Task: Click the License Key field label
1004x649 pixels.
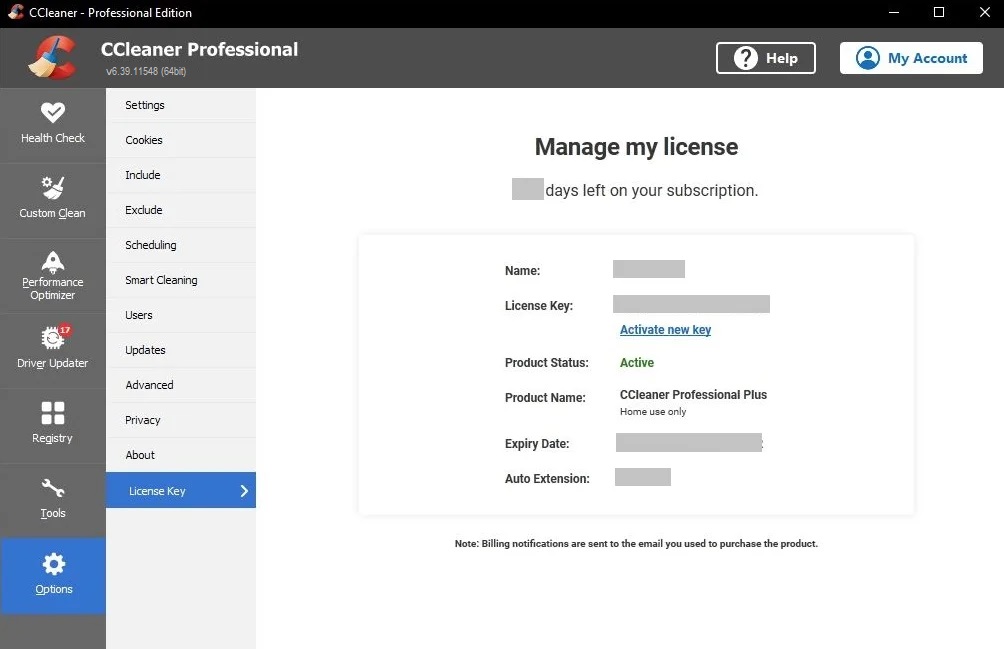Action: coord(539,306)
